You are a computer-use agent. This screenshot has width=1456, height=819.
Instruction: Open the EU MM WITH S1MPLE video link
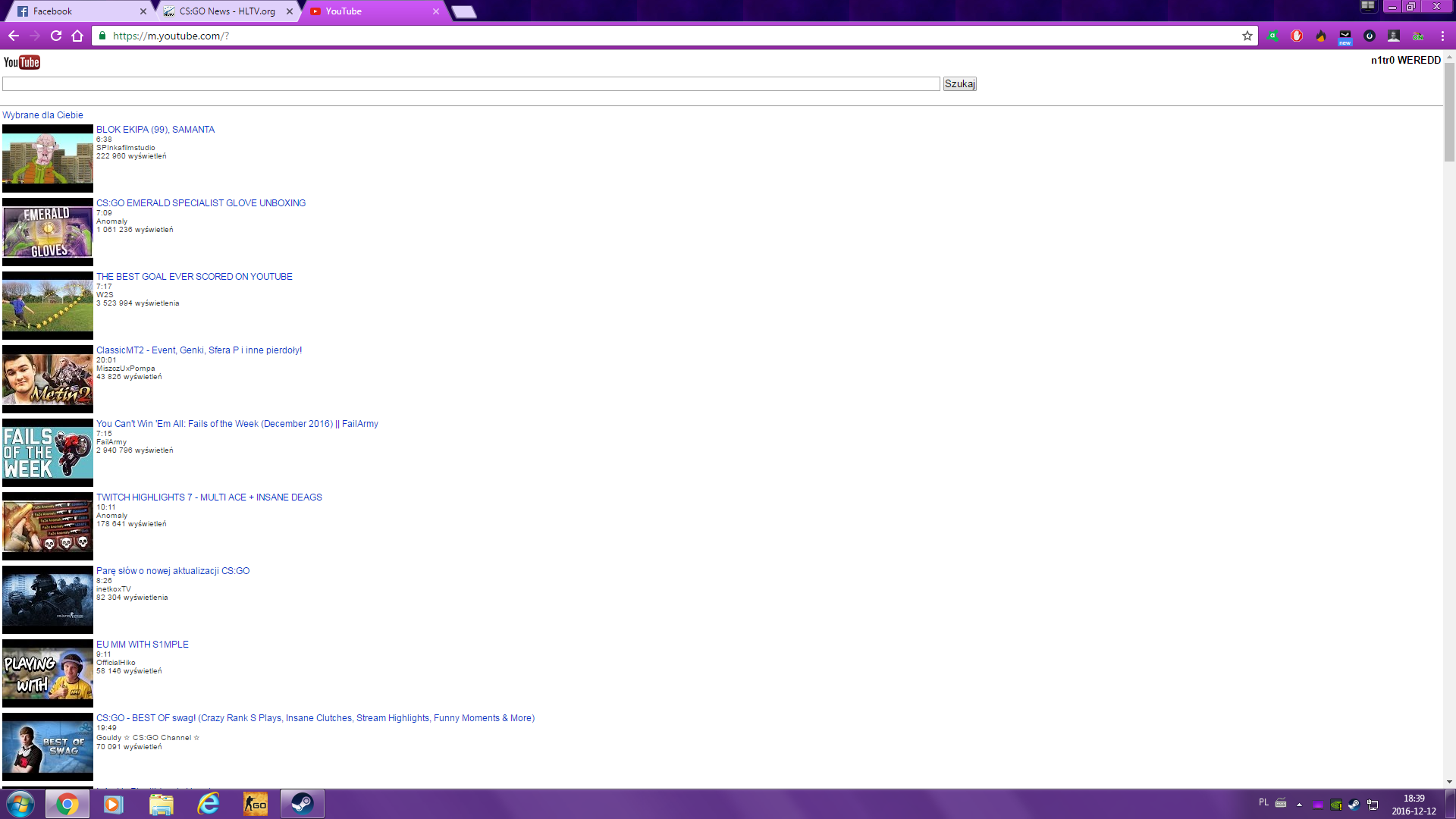pos(143,645)
